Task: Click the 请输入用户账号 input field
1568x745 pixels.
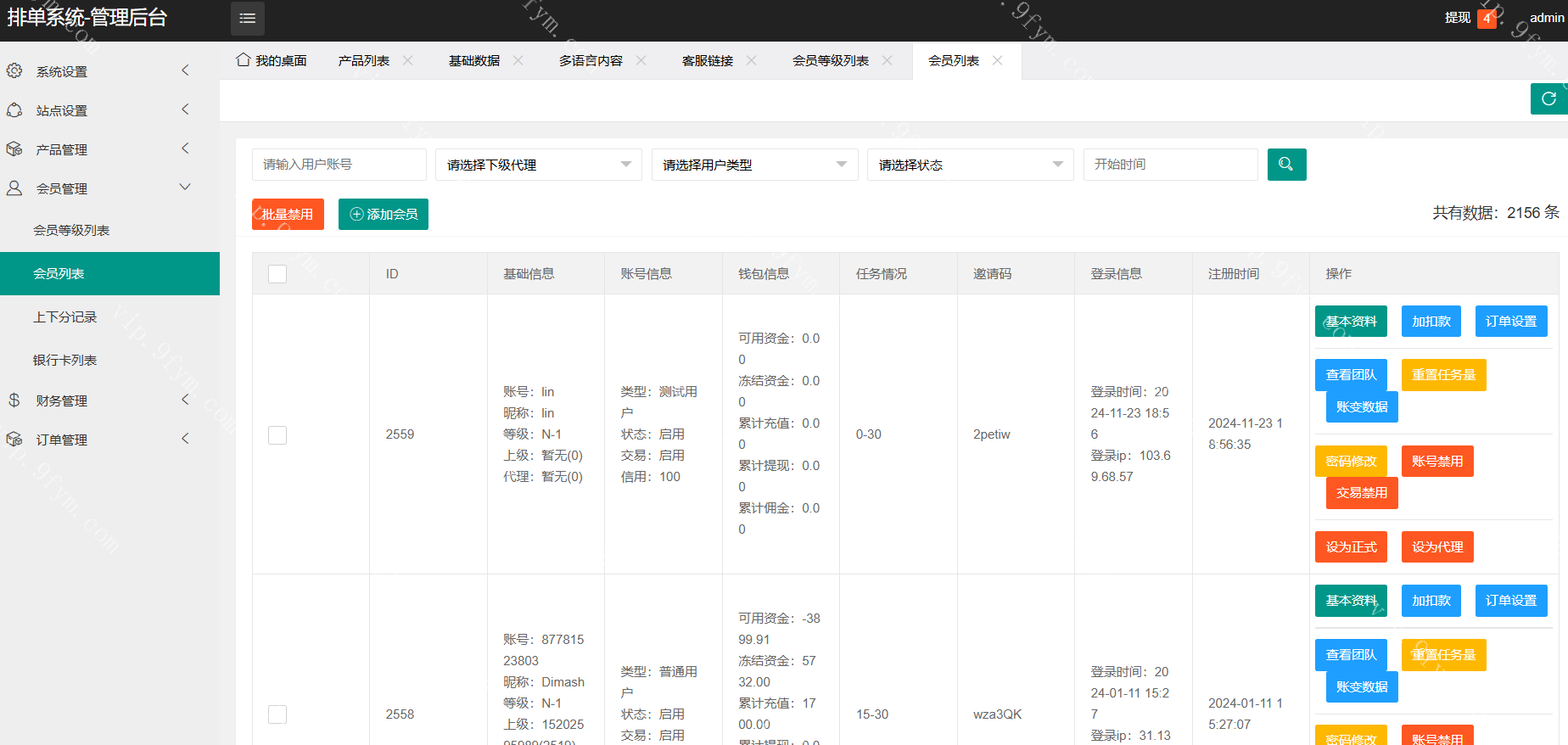Action: (x=339, y=165)
